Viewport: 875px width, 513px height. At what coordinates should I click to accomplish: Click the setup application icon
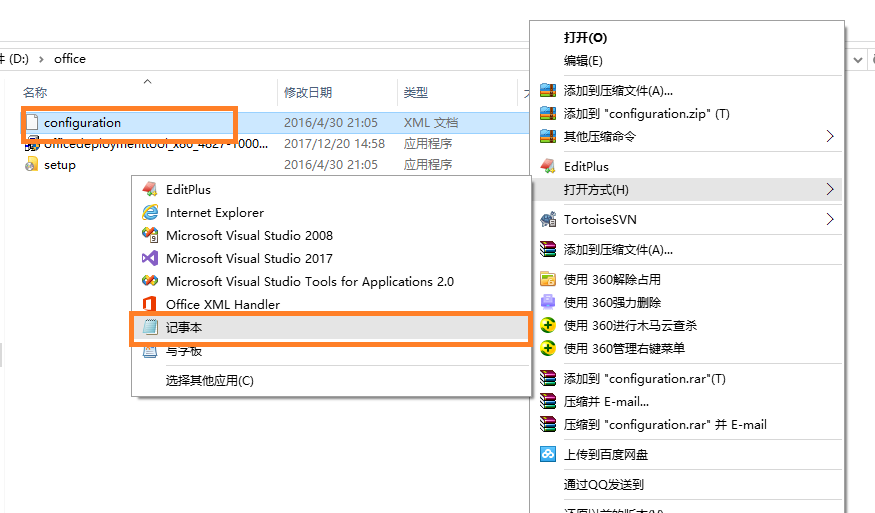[x=32, y=165]
